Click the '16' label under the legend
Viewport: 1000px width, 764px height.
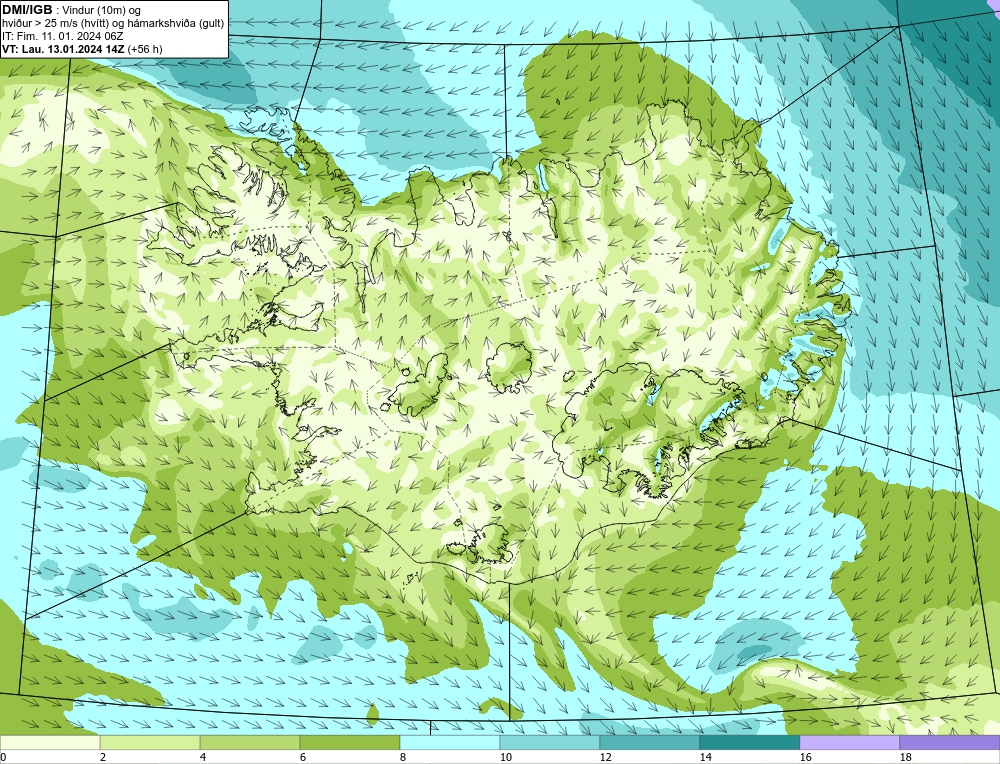coord(805,758)
